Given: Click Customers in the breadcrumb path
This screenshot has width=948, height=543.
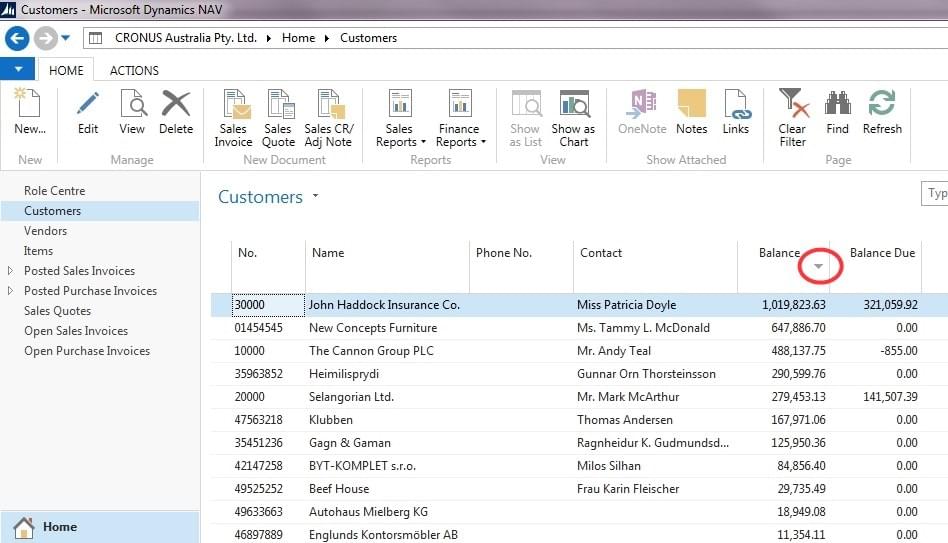Looking at the screenshot, I should click(x=368, y=38).
